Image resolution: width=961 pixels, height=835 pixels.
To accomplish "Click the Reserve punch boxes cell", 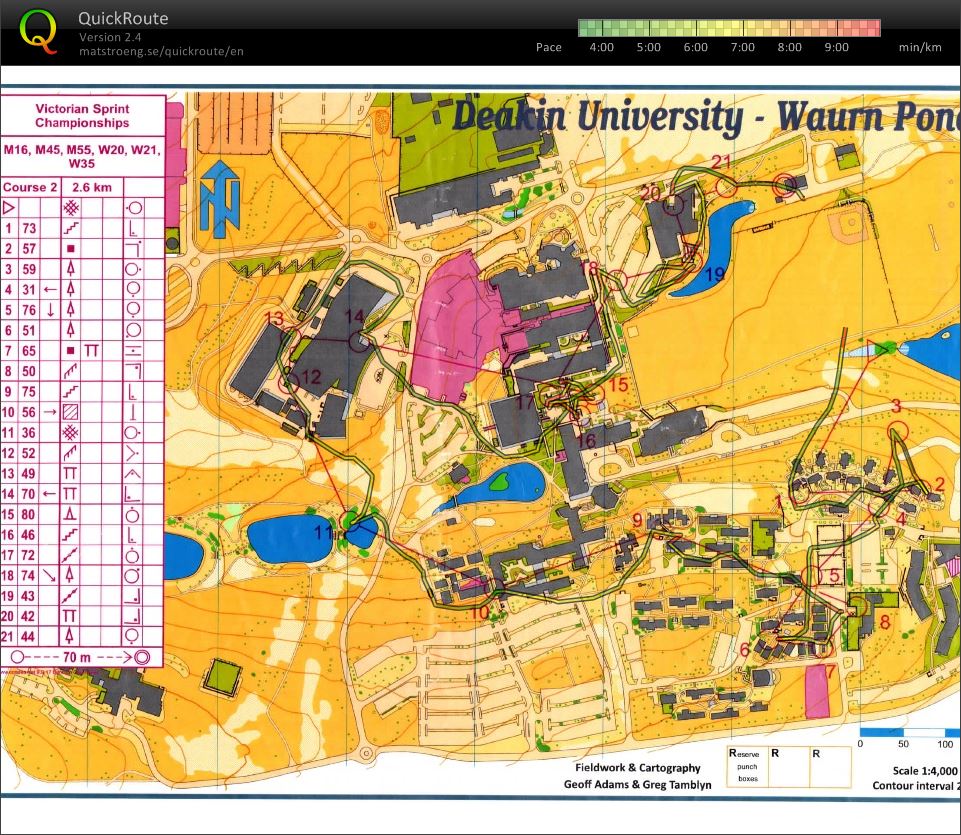I will [747, 765].
